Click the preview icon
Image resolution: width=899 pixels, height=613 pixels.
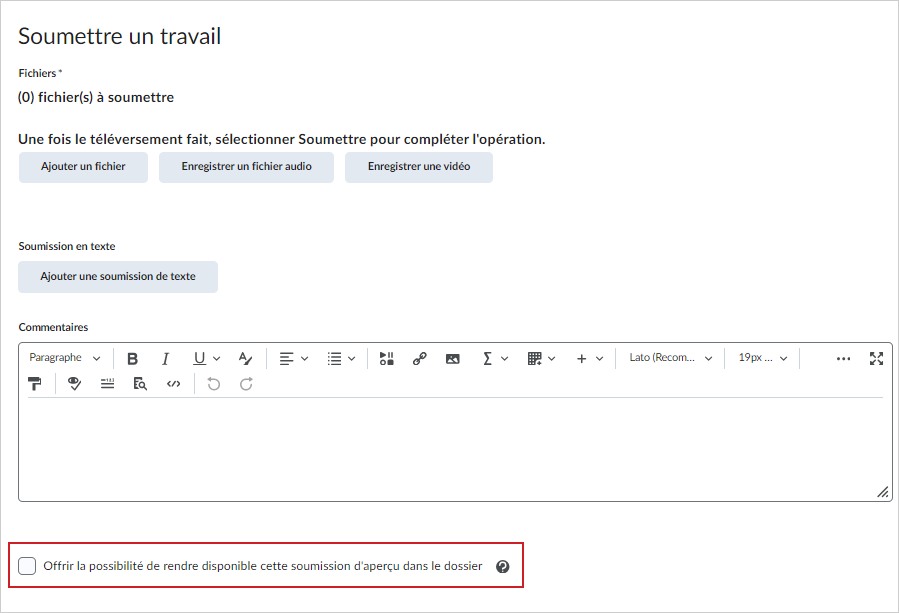pyautogui.click(x=140, y=384)
